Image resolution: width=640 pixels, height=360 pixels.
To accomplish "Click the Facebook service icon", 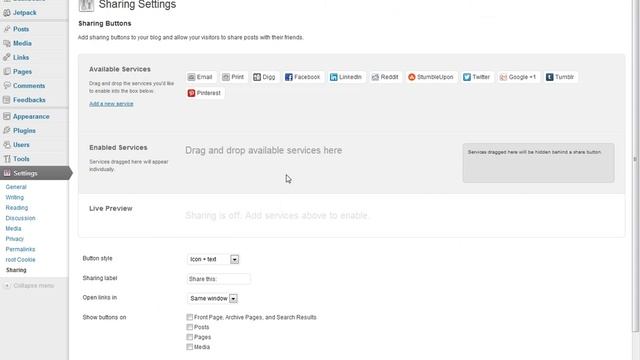I will [289, 77].
